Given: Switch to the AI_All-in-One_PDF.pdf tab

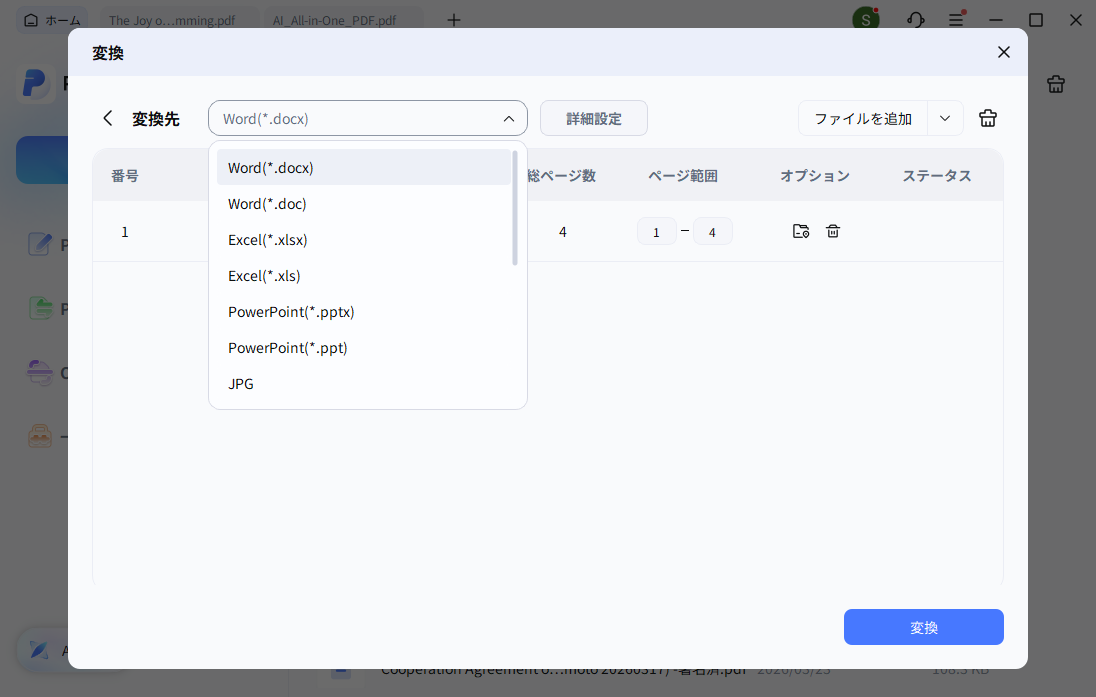Looking at the screenshot, I should [x=333, y=20].
